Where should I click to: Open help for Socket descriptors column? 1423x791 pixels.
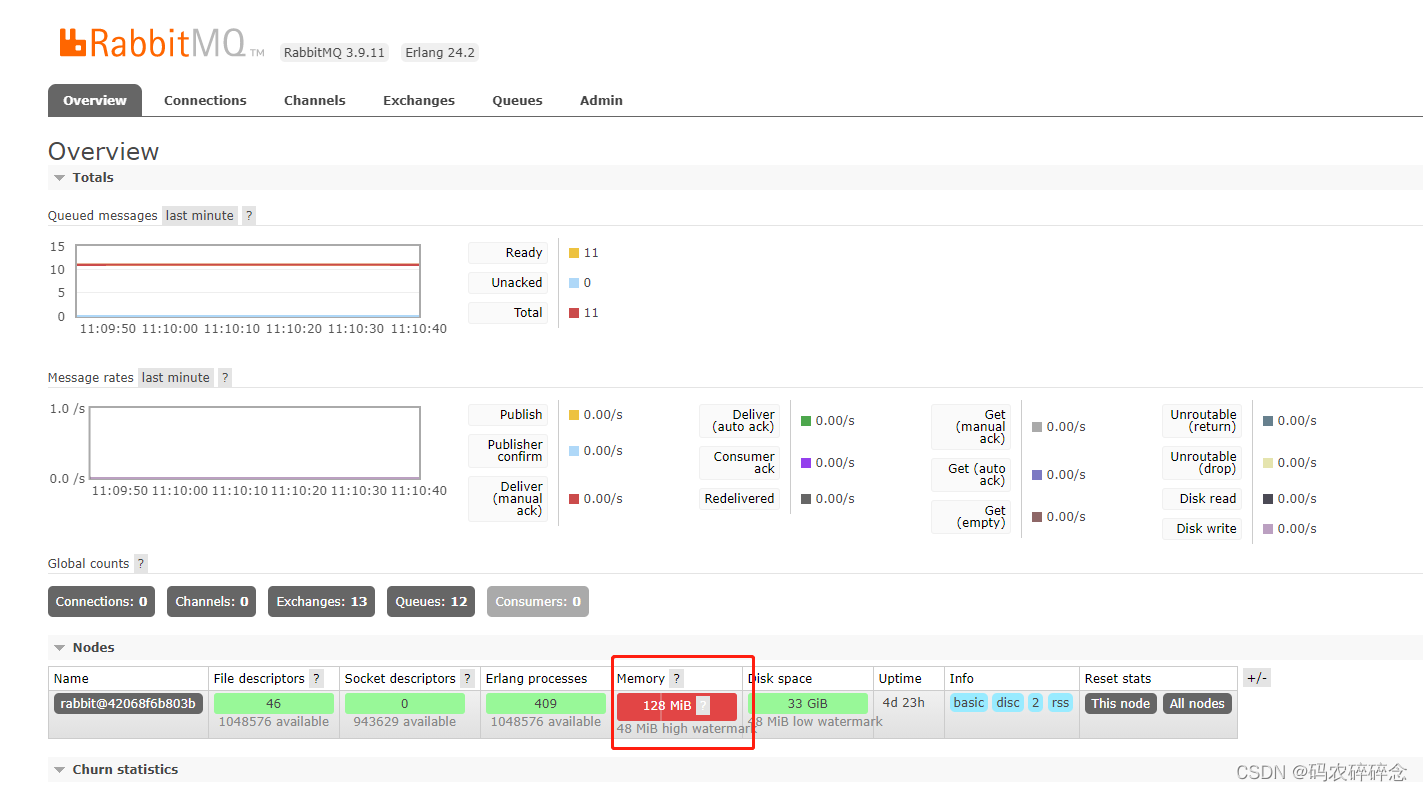pyautogui.click(x=467, y=678)
